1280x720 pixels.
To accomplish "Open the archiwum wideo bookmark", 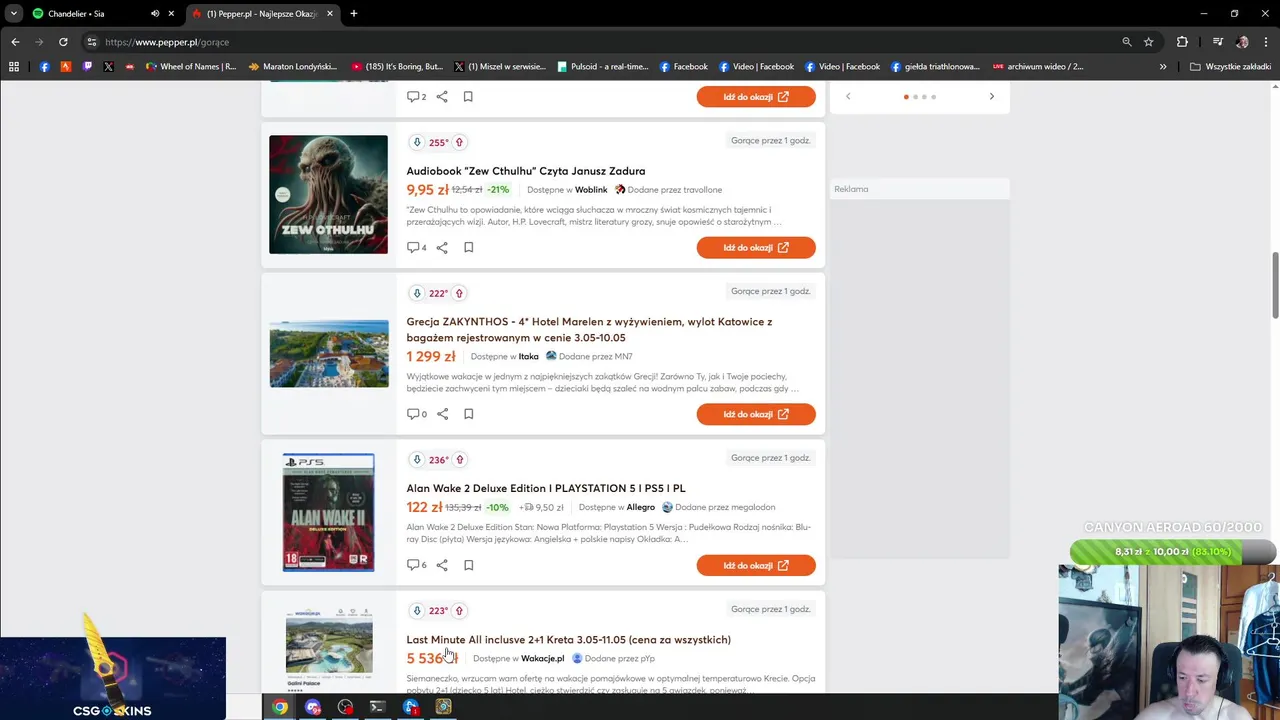I will [1038, 67].
